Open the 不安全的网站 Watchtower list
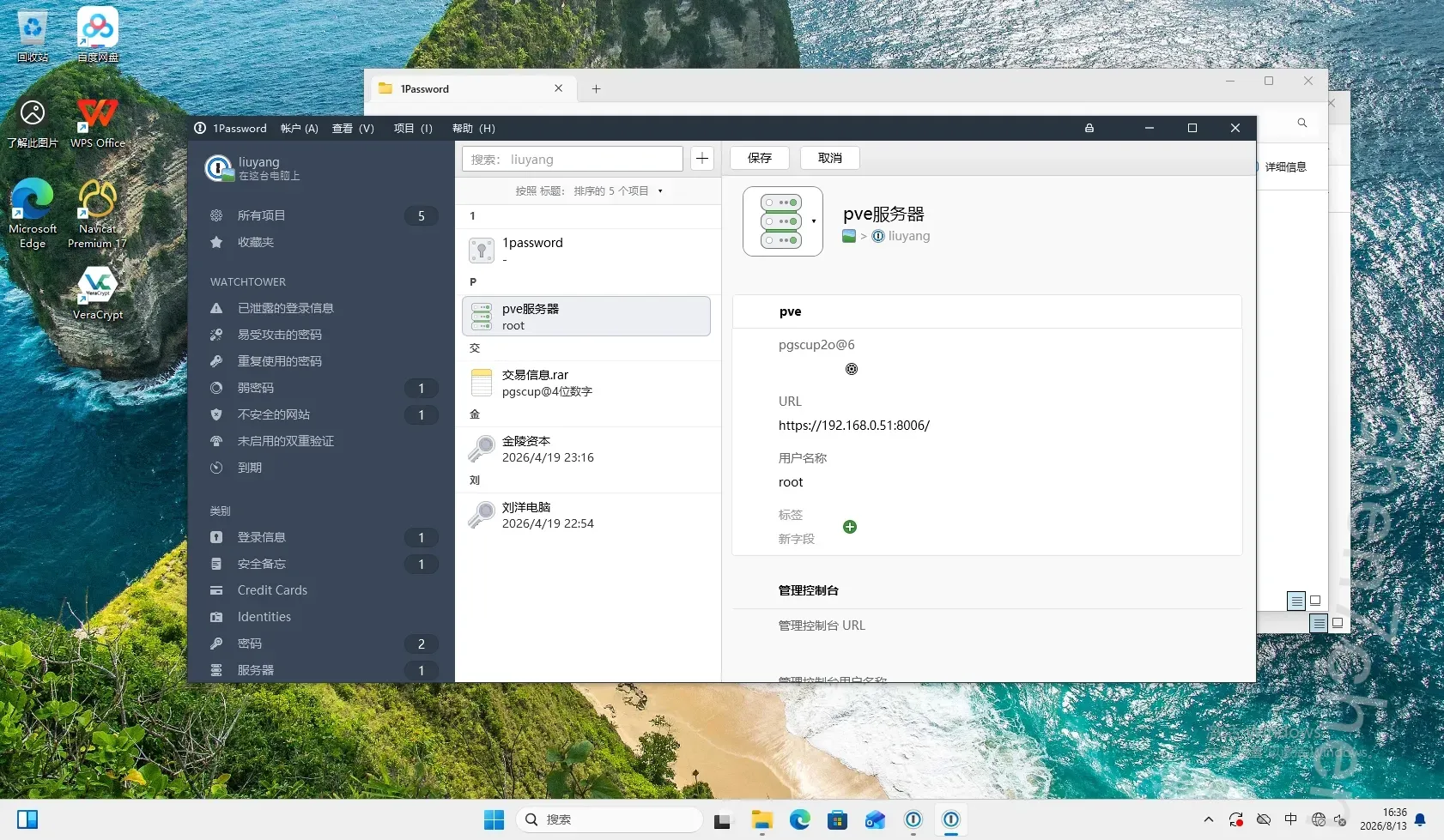 tap(322, 414)
